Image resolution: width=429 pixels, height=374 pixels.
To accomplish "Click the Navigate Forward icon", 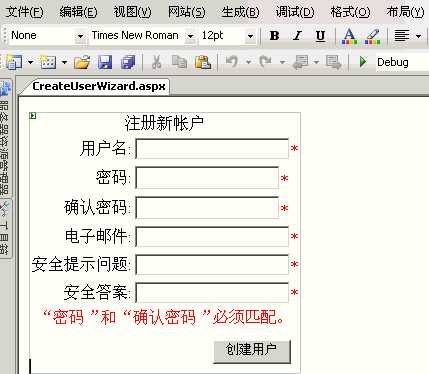I will pos(334,62).
